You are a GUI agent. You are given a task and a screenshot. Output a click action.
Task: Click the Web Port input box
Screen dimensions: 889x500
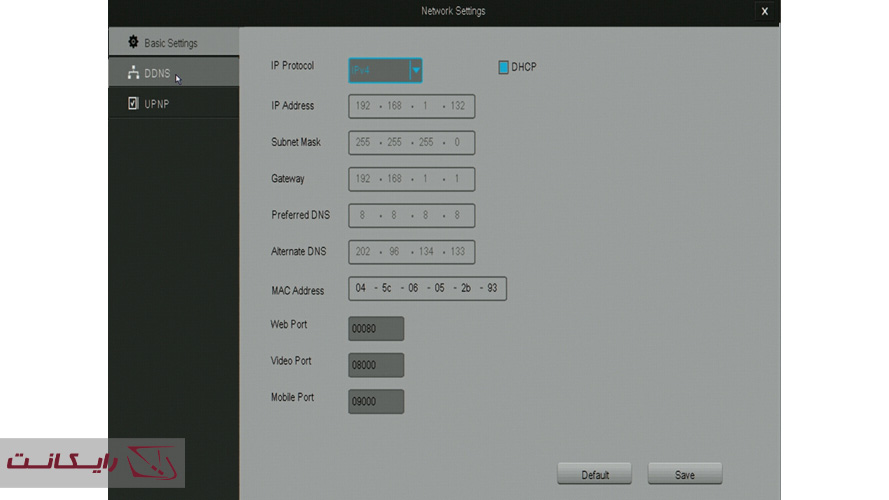coord(376,329)
